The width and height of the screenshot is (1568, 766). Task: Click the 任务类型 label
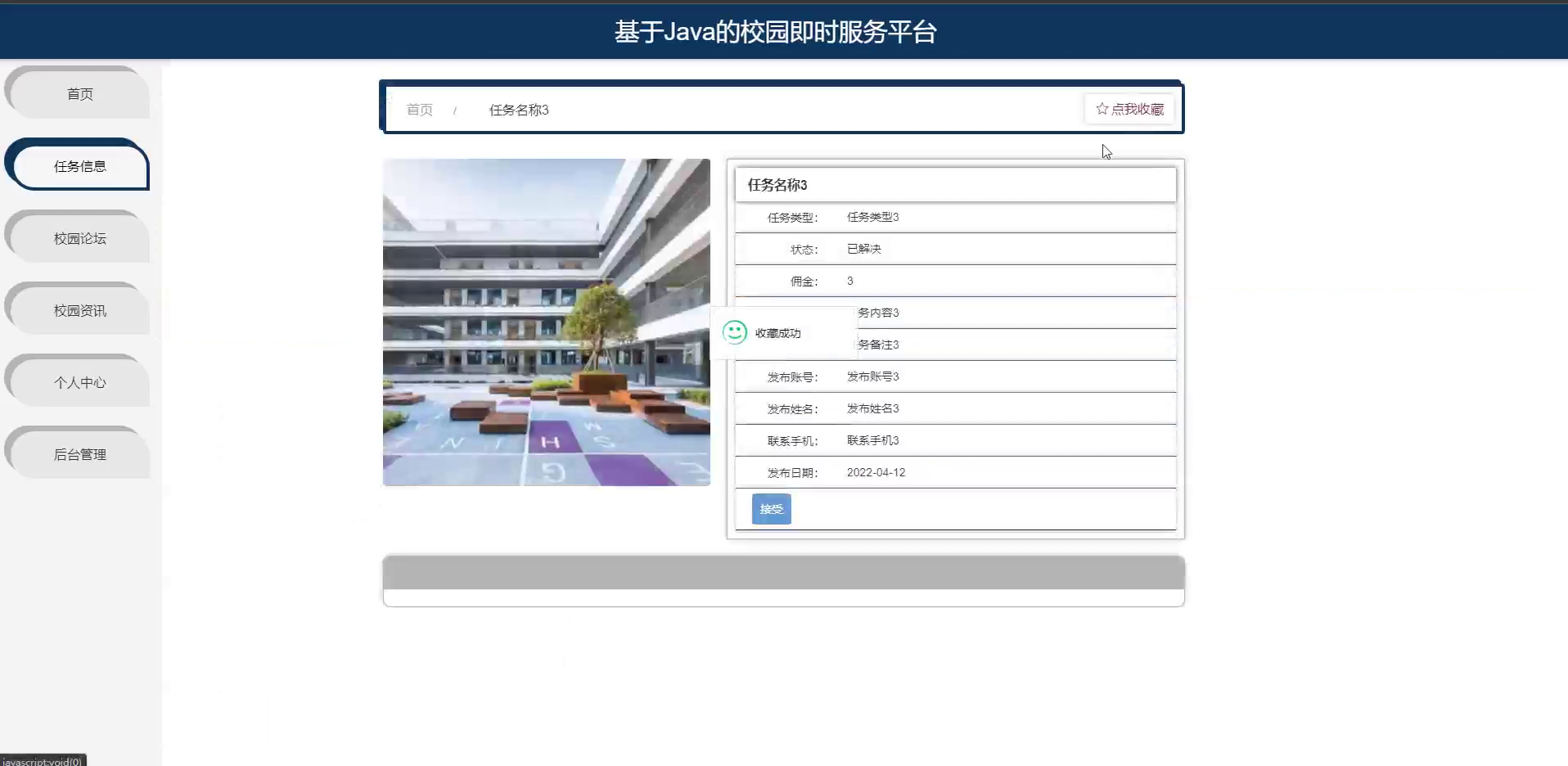[792, 218]
